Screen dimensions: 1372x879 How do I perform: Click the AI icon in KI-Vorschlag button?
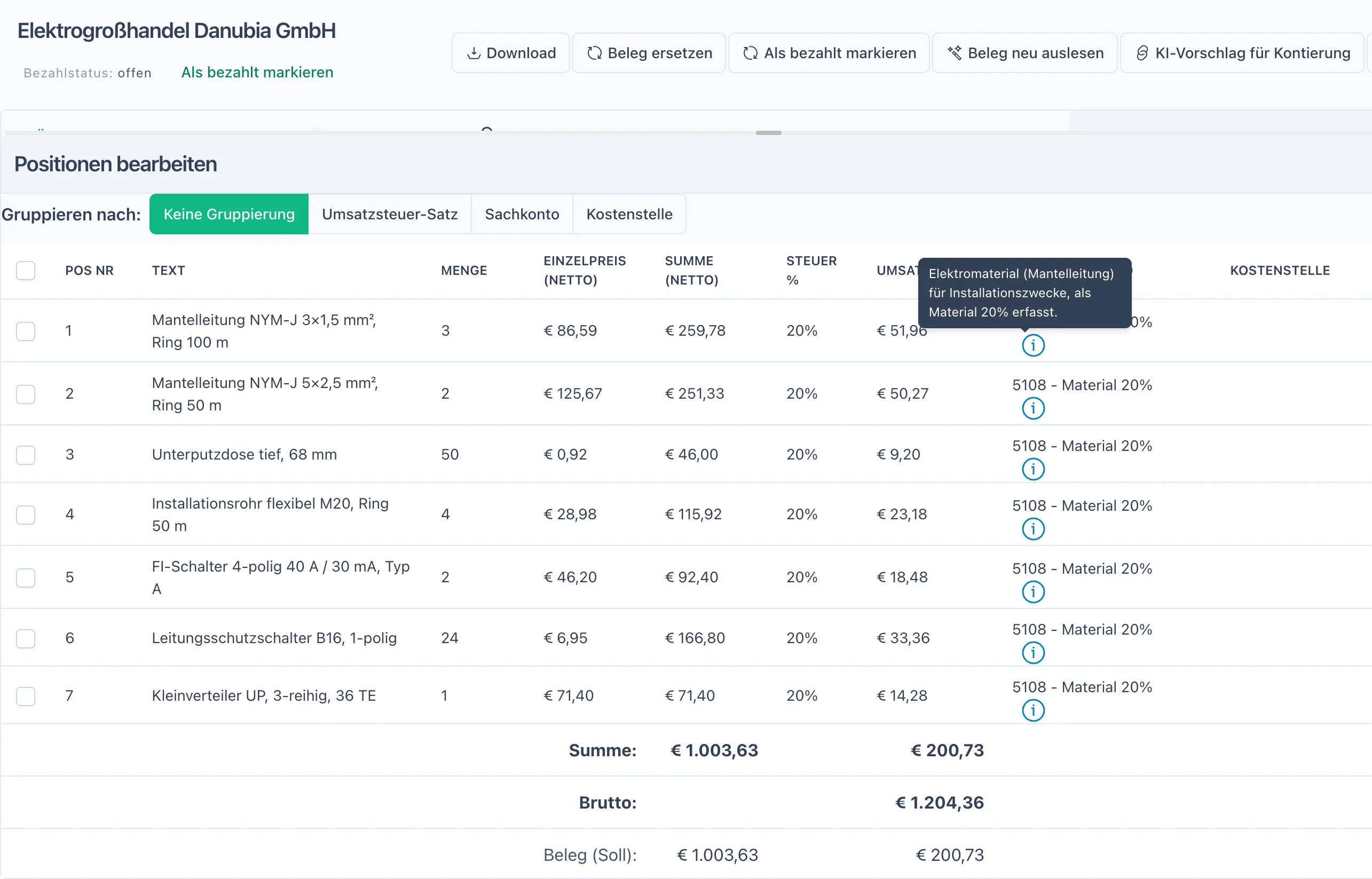(1141, 53)
